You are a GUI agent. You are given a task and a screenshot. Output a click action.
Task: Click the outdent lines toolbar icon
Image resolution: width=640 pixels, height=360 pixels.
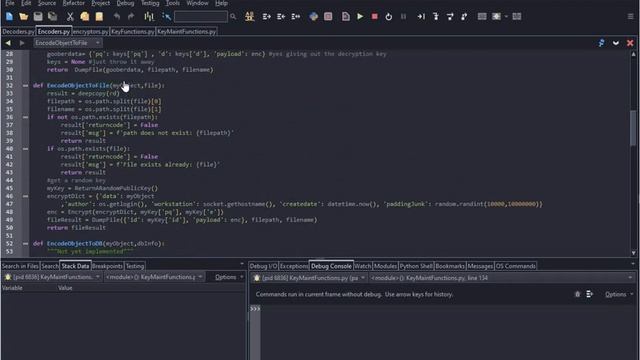click(281, 16)
